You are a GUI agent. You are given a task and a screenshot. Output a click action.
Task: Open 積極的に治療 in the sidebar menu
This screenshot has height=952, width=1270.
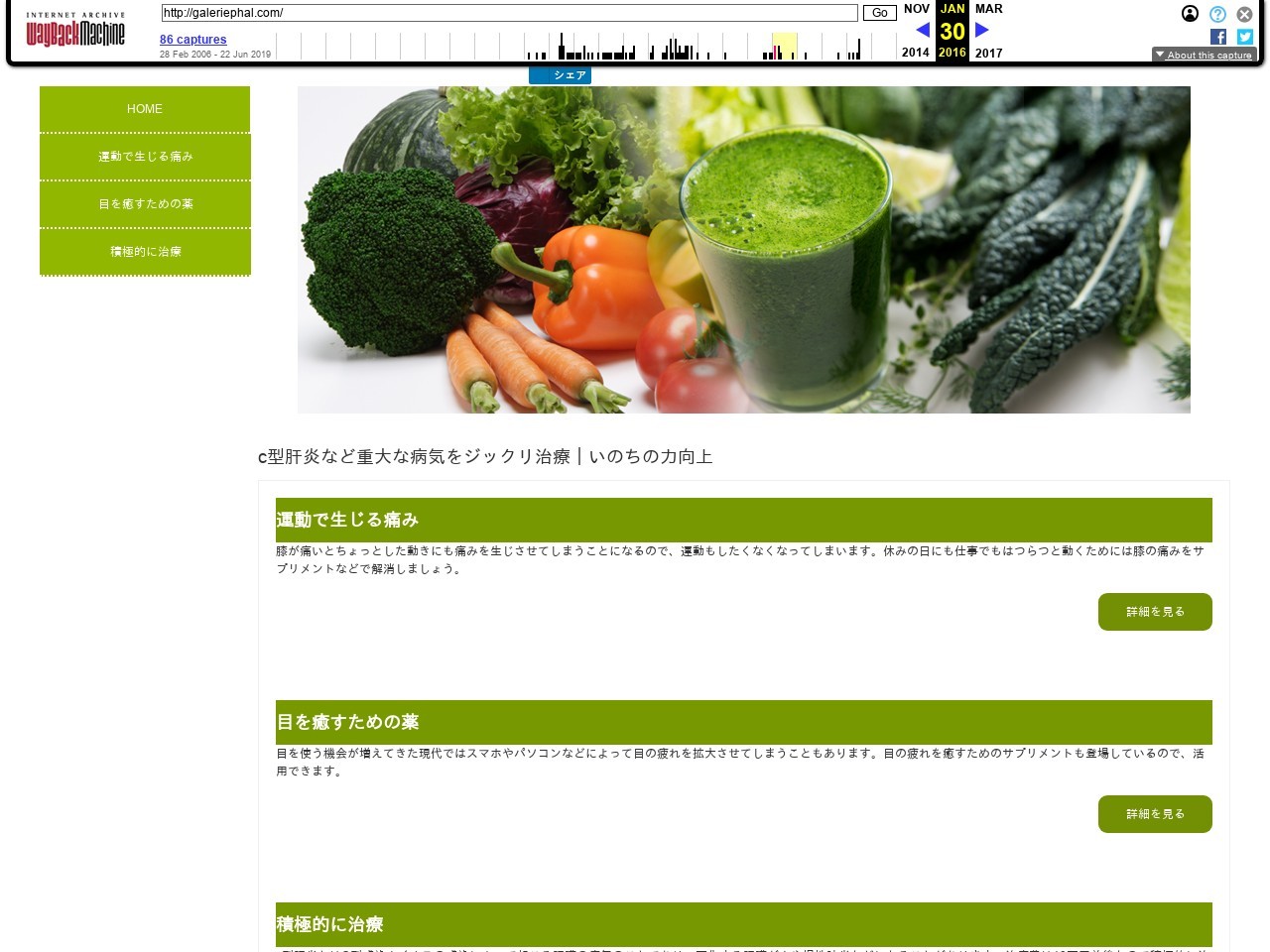click(145, 252)
